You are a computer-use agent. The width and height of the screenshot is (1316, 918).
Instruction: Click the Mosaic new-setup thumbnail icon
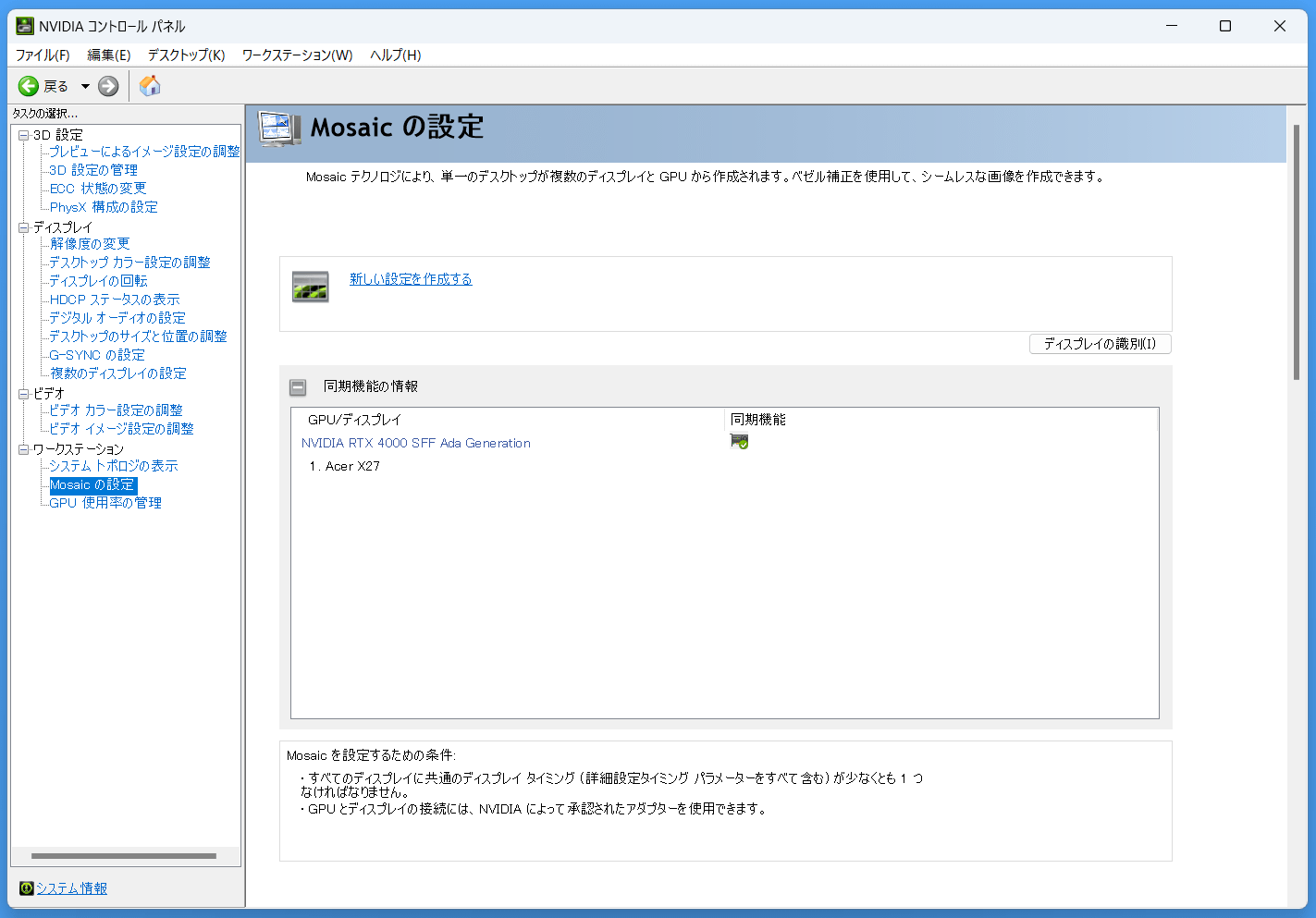coord(310,286)
